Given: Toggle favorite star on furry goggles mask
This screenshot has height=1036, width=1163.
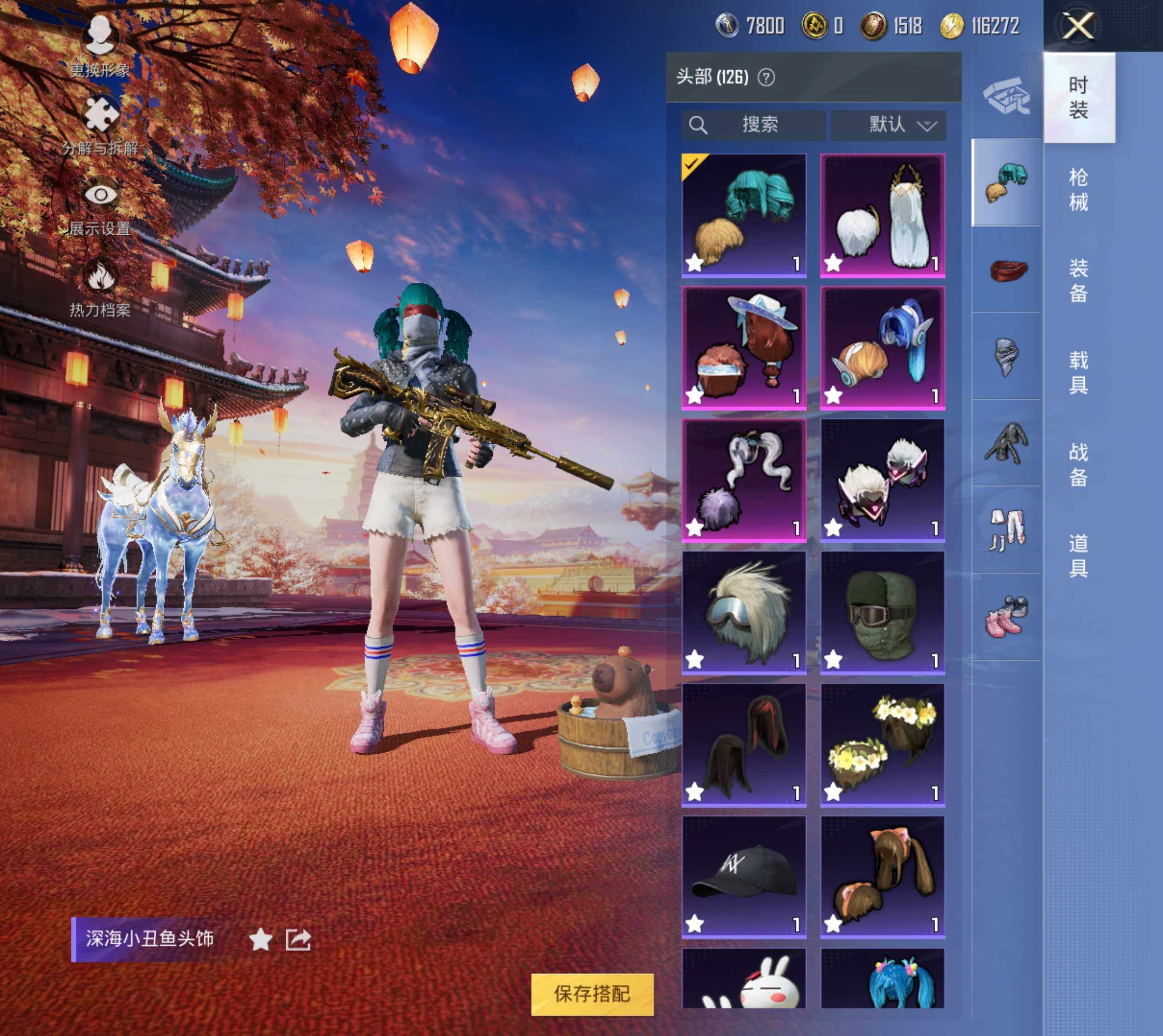Looking at the screenshot, I should [x=695, y=660].
